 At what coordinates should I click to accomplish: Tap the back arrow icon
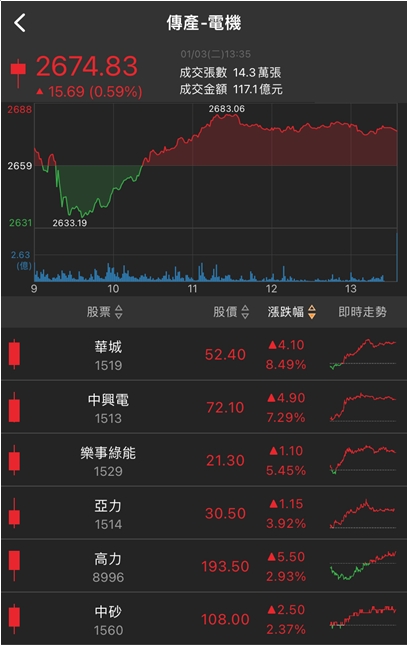click(20, 23)
